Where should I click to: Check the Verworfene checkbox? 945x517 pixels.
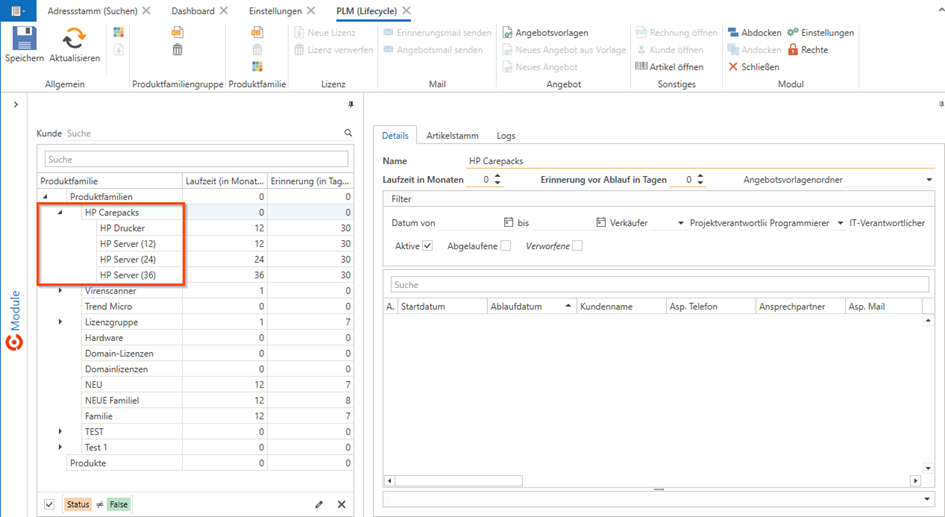[577, 246]
